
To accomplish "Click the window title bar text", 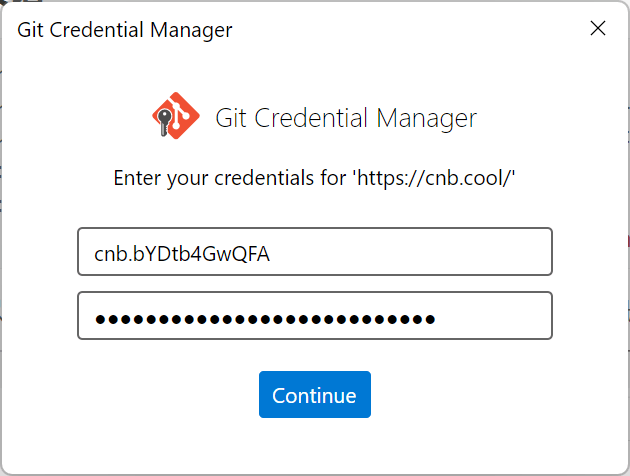I will (125, 30).
